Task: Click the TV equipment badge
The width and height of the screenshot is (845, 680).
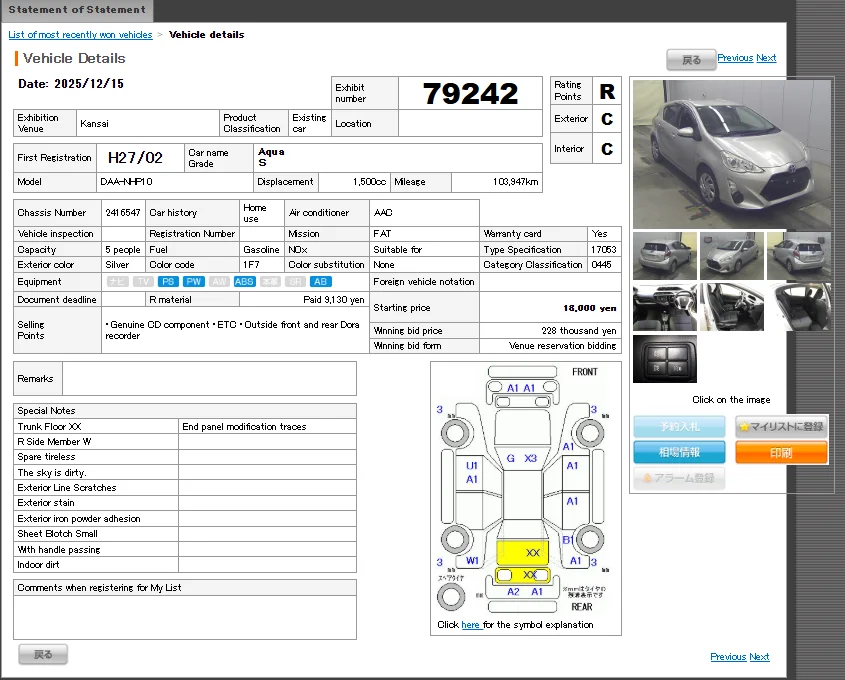Action: [x=143, y=281]
